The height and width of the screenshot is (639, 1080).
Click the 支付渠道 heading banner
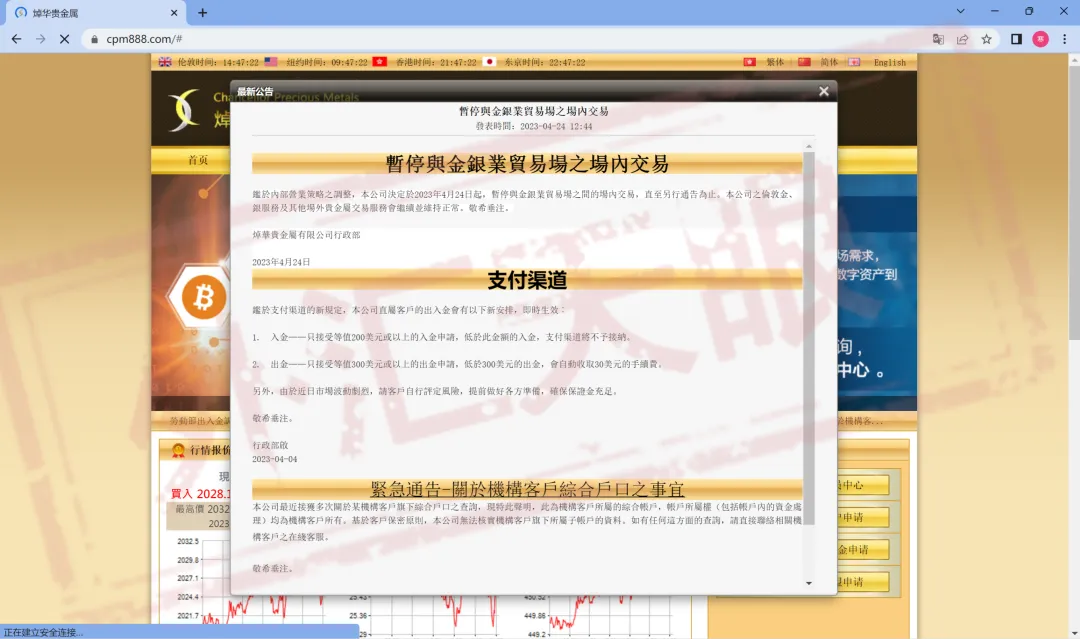527,280
